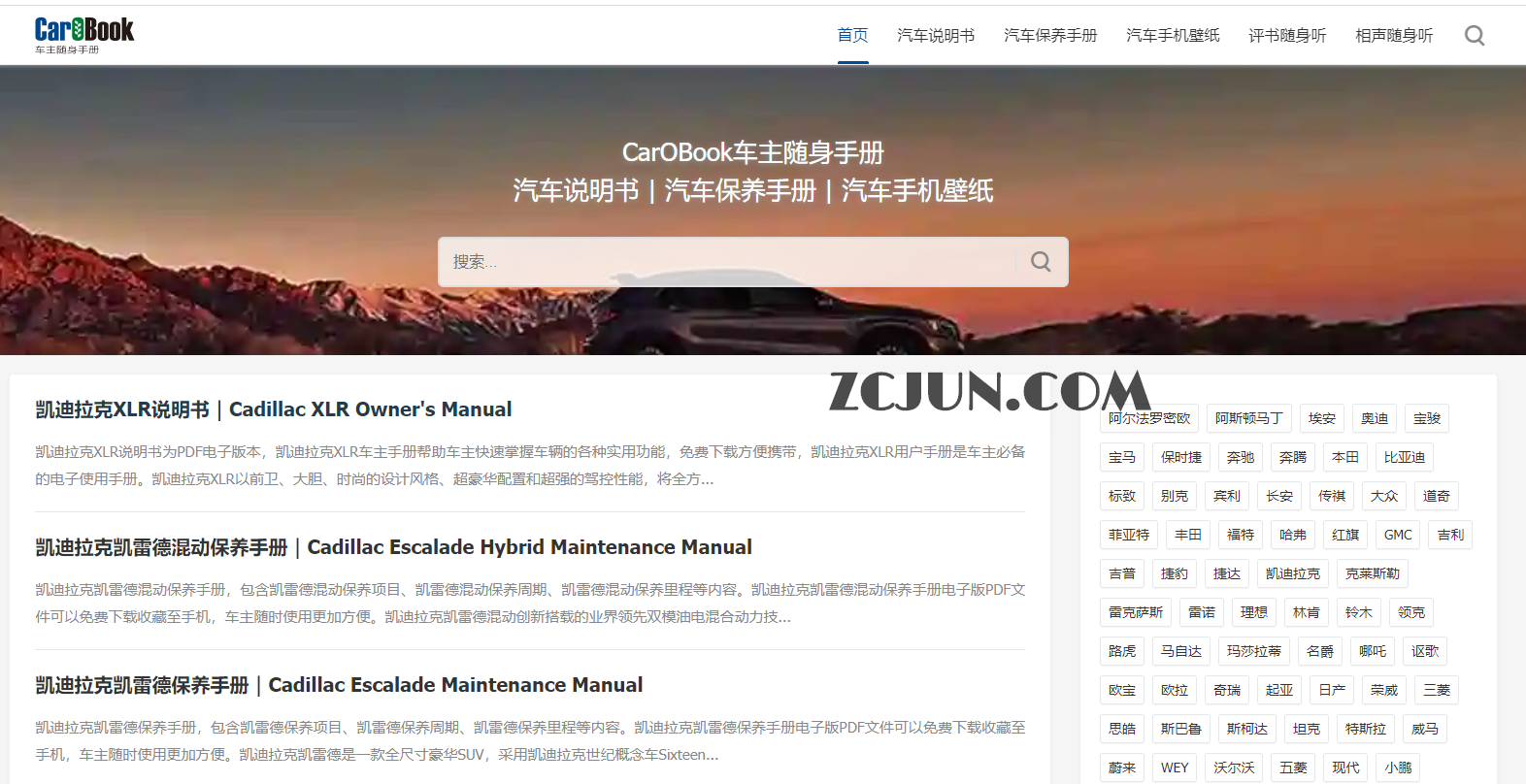Open Cadillac Escalade Hybrid Maintenance Manual article
Screen dimensions: 1526x784
point(394,547)
